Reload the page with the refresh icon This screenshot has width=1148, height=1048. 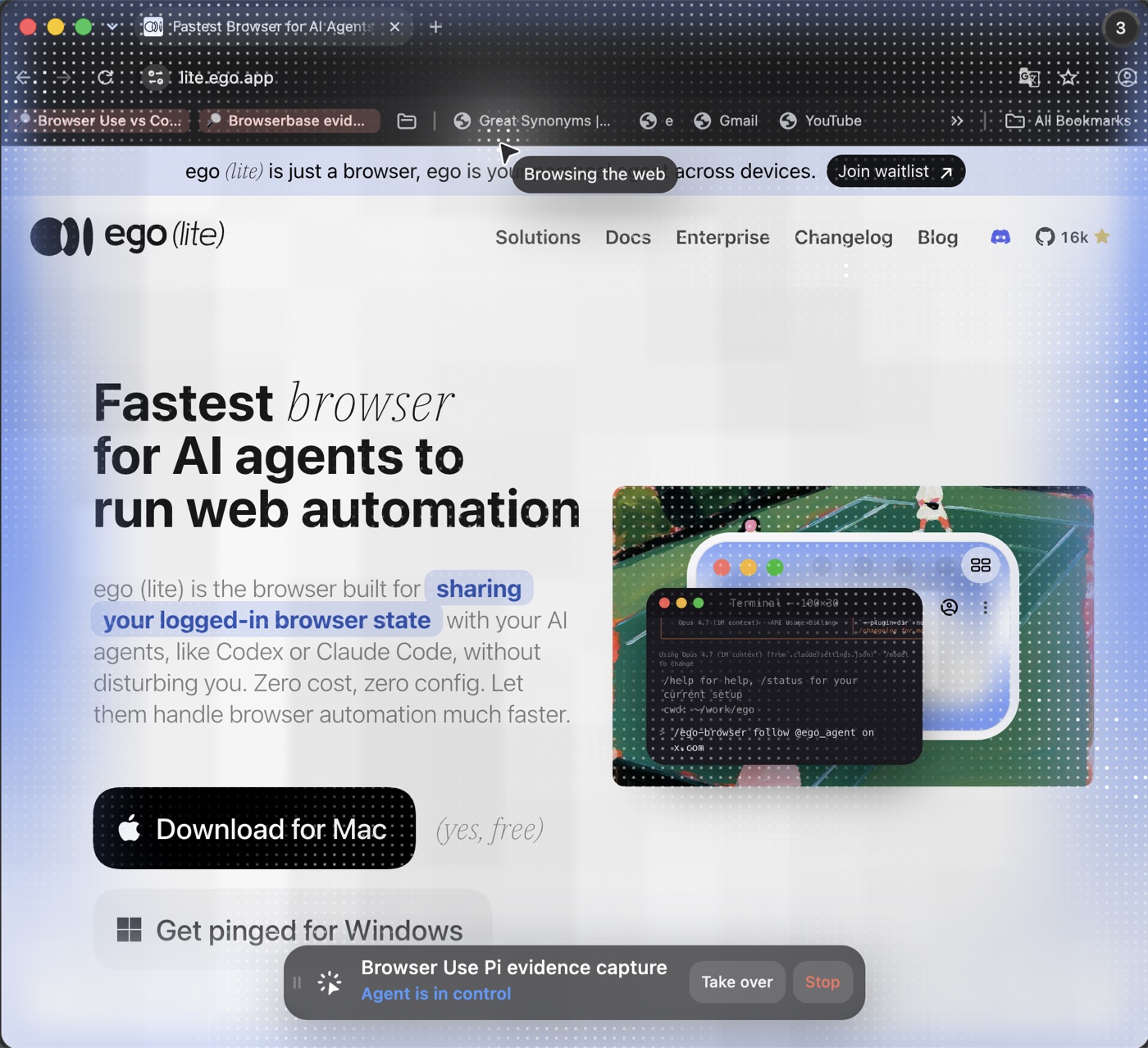coord(106,77)
